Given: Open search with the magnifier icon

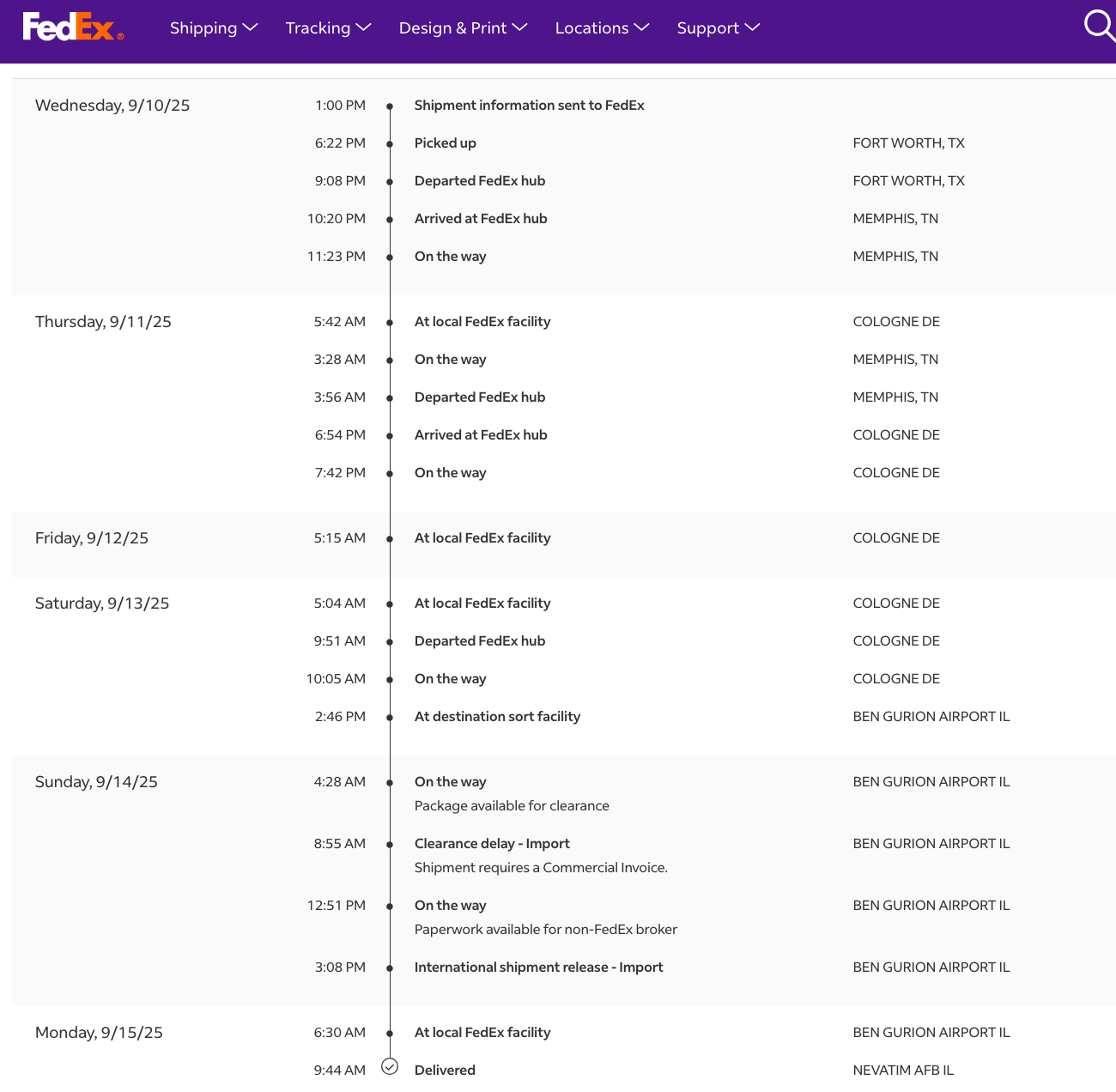Looking at the screenshot, I should (x=1098, y=25).
